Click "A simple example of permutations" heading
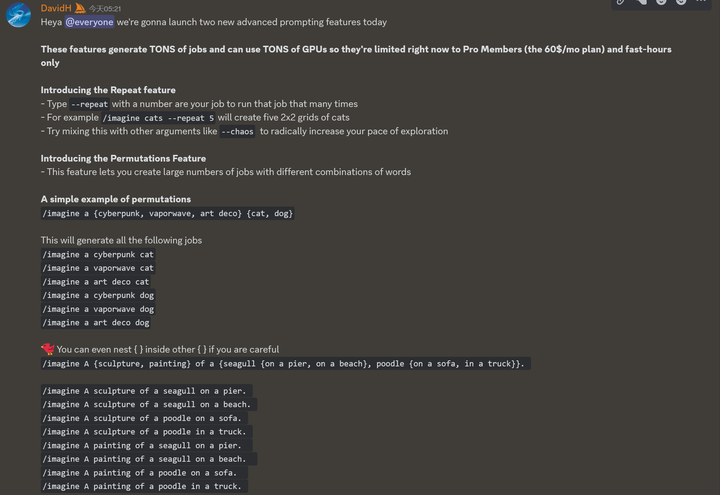Screen dimensions: 720x495 click(116, 199)
